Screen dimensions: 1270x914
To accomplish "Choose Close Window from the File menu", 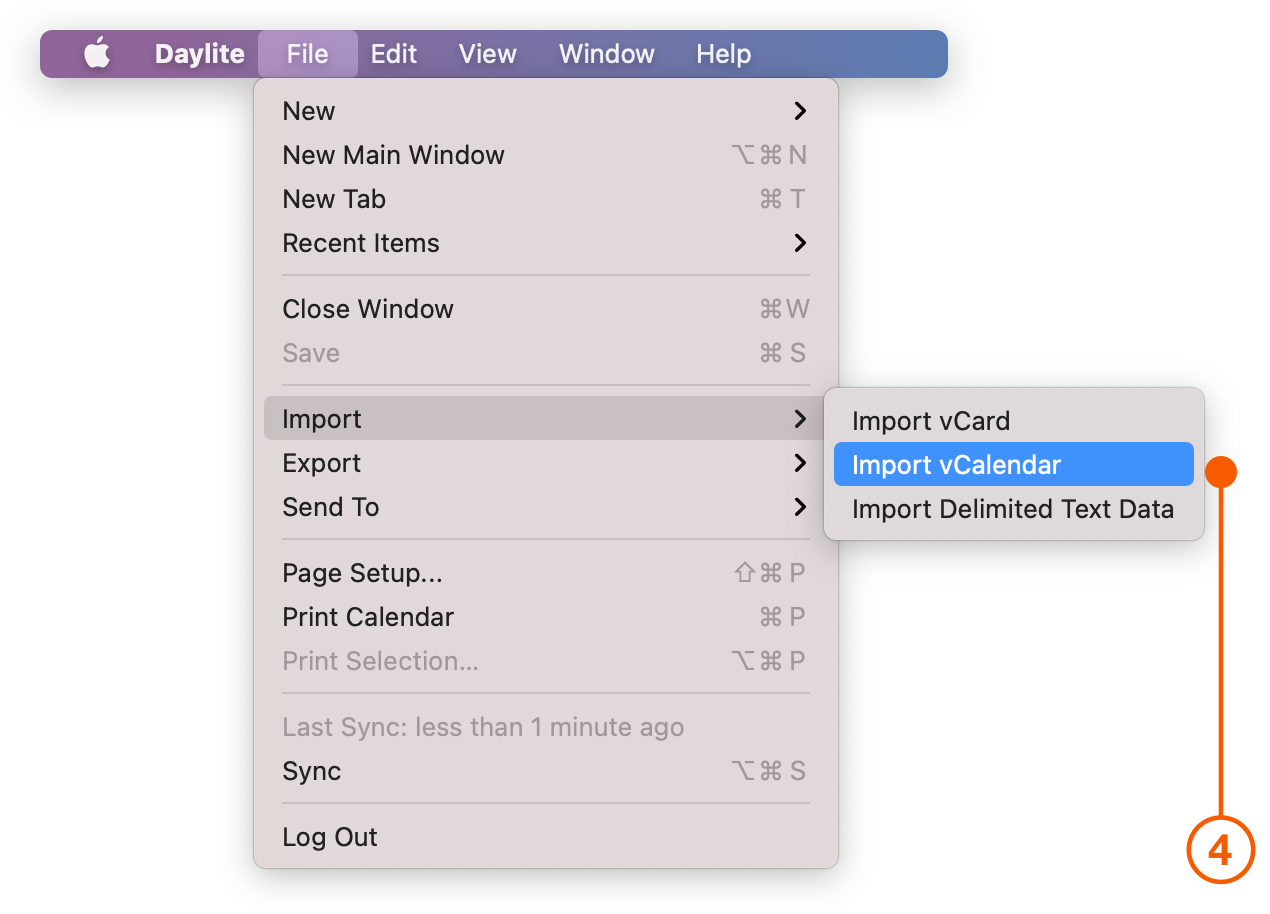I will point(368,309).
